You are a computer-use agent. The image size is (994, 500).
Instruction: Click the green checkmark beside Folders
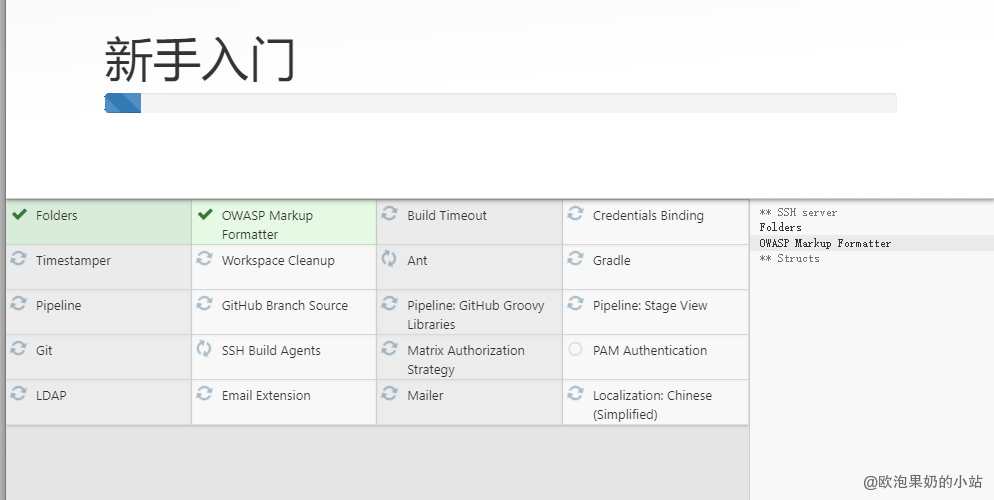[x=20, y=214]
